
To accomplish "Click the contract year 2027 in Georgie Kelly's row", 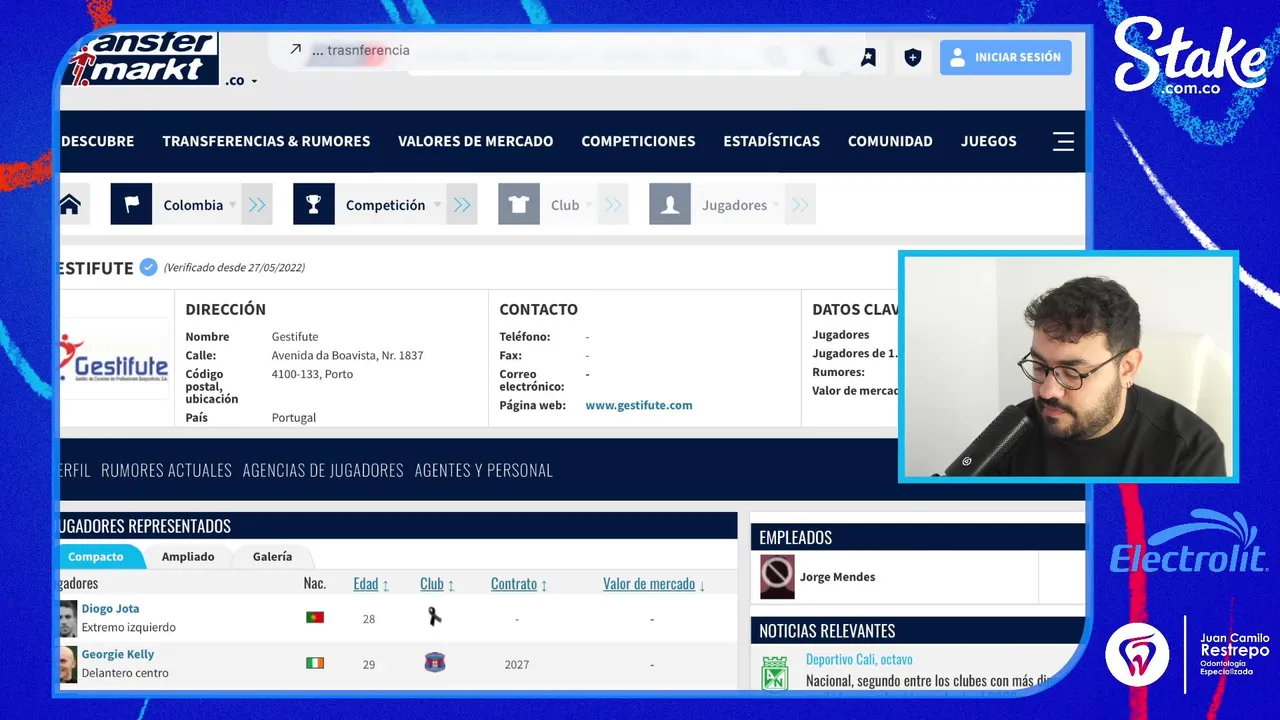I will point(517,664).
